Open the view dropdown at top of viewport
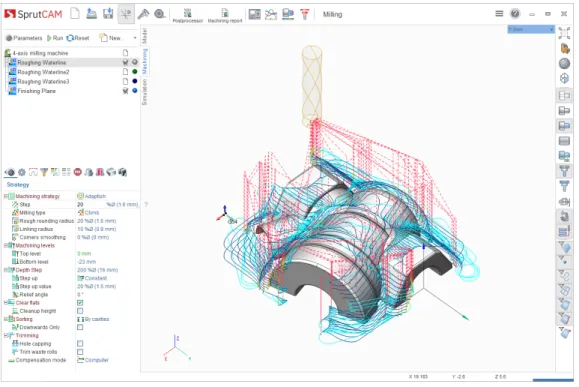 coord(531,29)
